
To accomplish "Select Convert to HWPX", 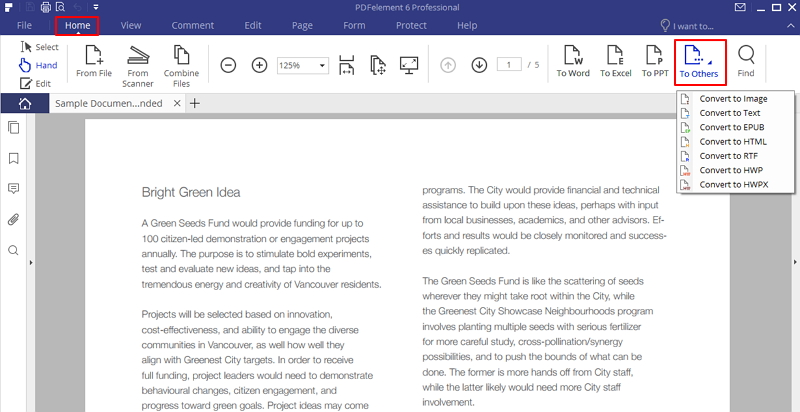I will 735,185.
